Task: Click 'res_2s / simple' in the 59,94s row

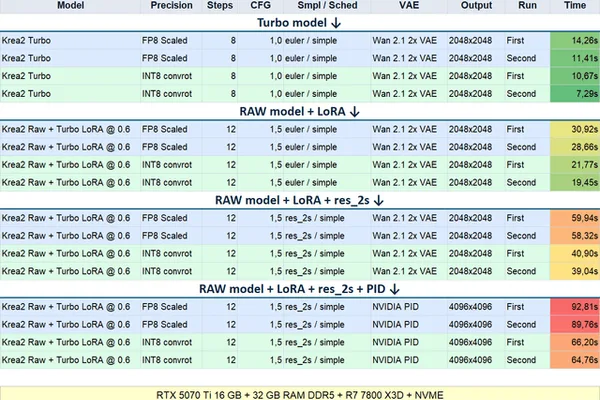Action: click(315, 218)
